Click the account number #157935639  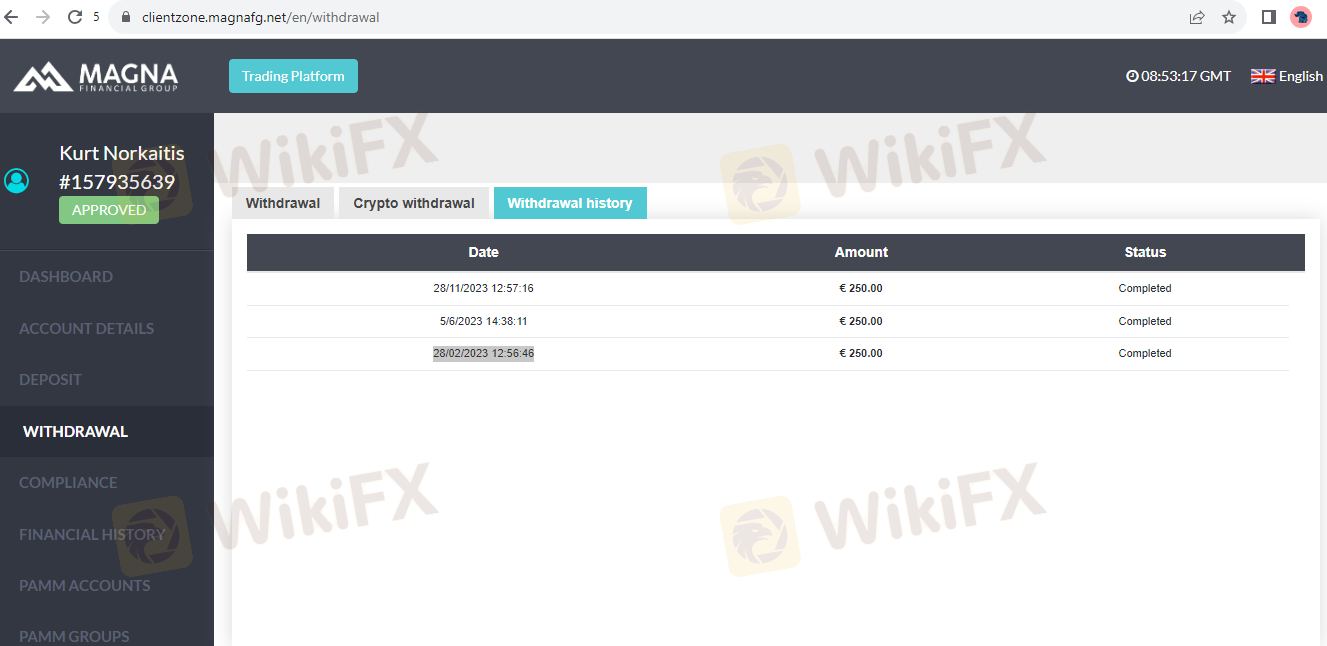pyautogui.click(x=117, y=182)
